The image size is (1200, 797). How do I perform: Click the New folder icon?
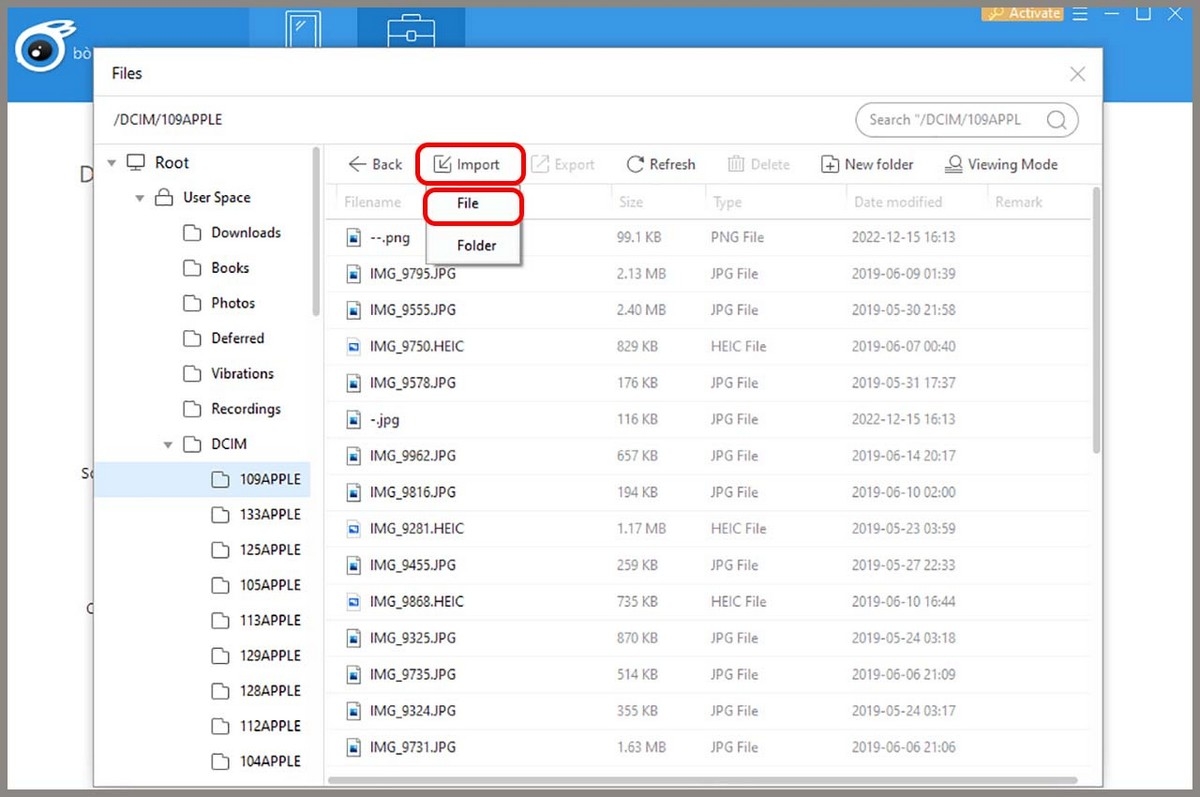[829, 164]
